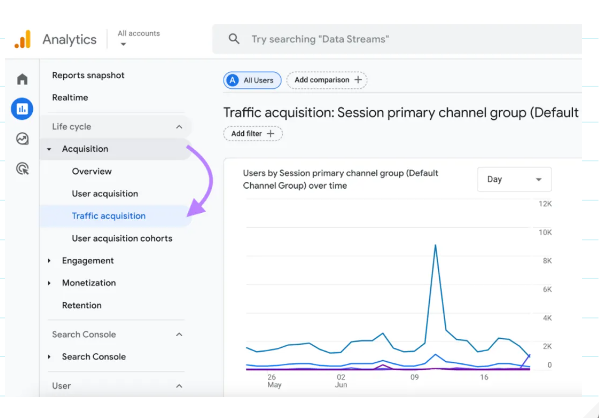Select the Reports bar-chart icon
Image resolution: width=599 pixels, height=418 pixels.
pos(22,109)
